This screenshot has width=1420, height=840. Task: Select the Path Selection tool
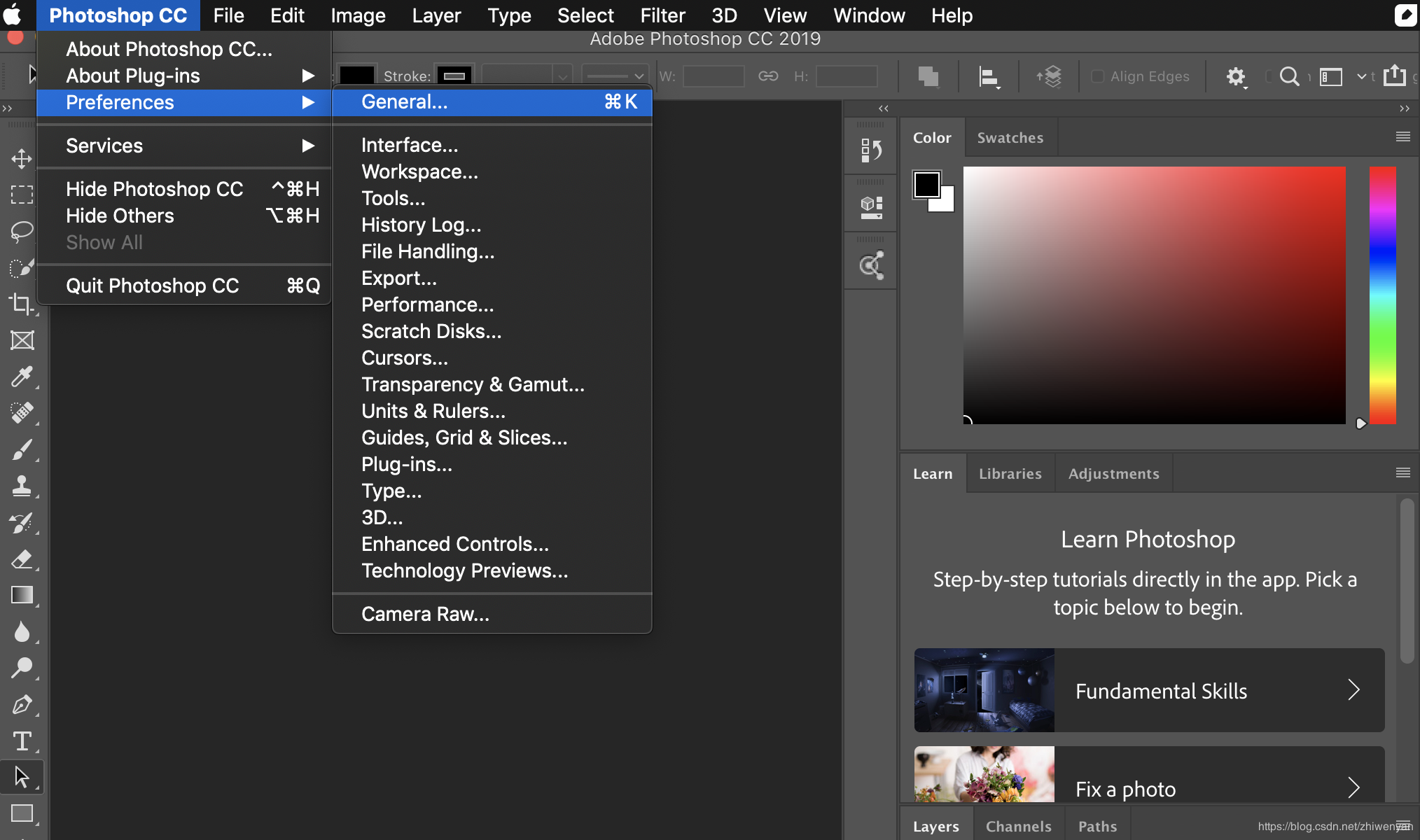pyautogui.click(x=22, y=778)
